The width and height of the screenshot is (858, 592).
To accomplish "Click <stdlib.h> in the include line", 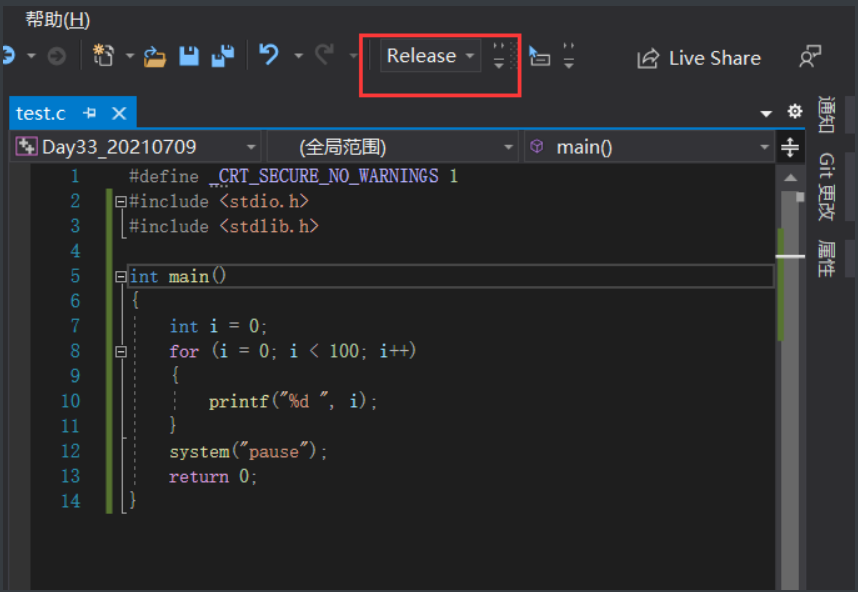I will (269, 227).
